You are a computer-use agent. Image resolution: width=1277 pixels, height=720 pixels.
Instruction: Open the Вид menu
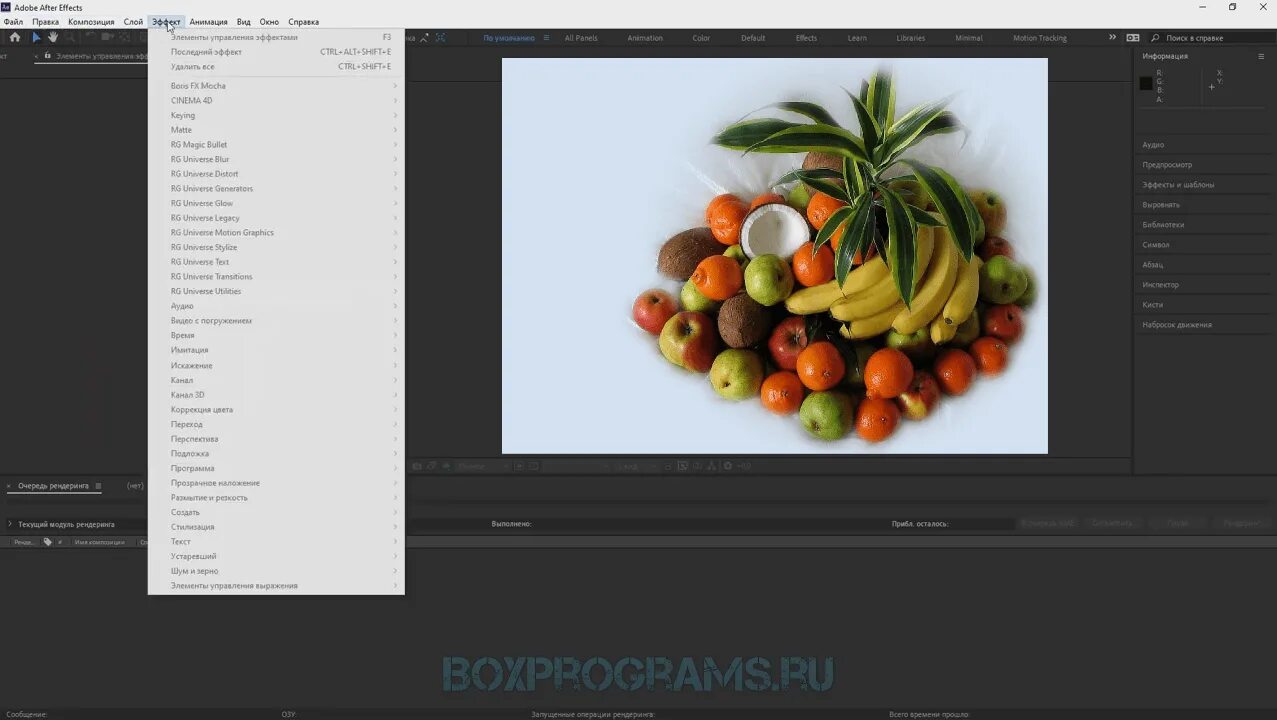pyautogui.click(x=243, y=22)
